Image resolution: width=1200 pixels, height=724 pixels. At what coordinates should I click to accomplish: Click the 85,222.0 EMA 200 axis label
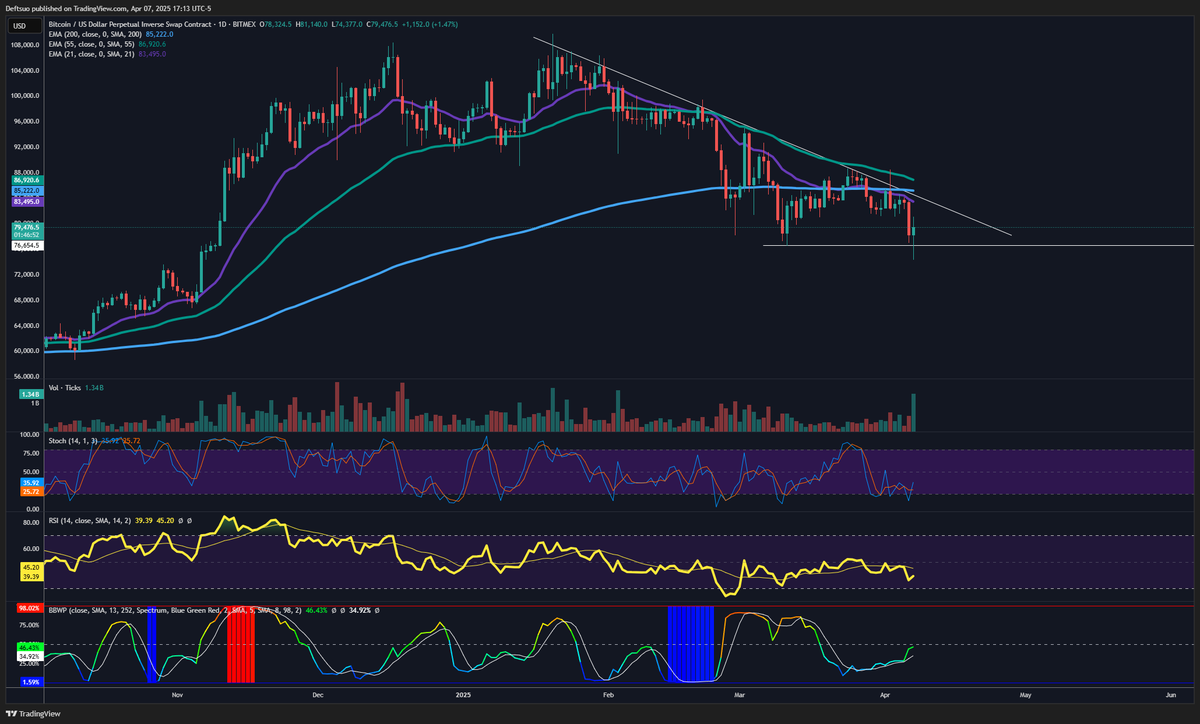coord(26,190)
